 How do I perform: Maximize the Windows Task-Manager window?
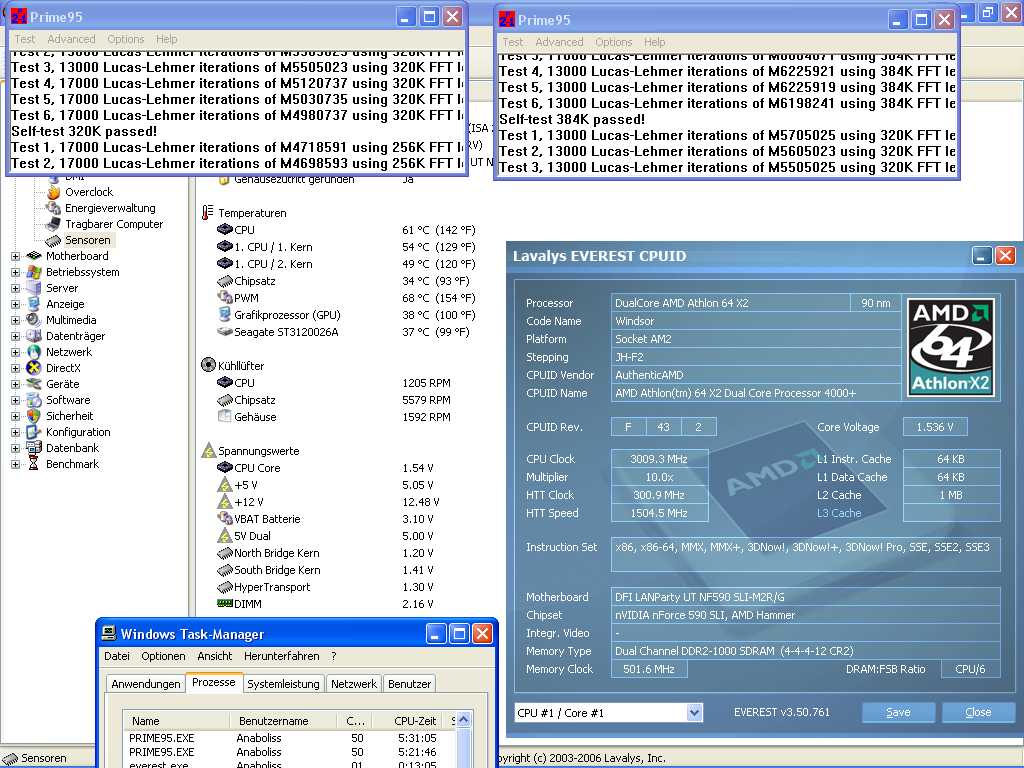[x=459, y=633]
